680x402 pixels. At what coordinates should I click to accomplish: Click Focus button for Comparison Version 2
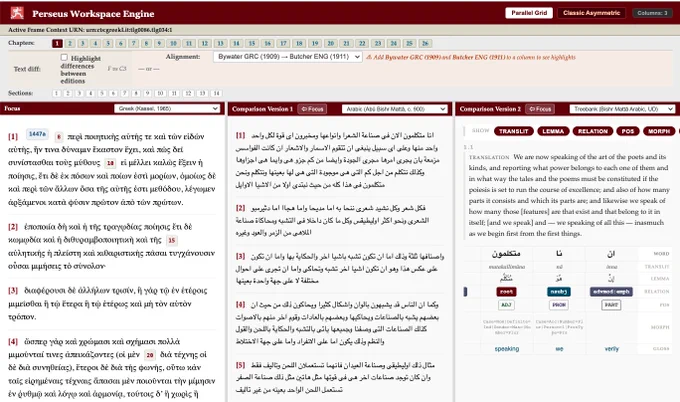540,109
